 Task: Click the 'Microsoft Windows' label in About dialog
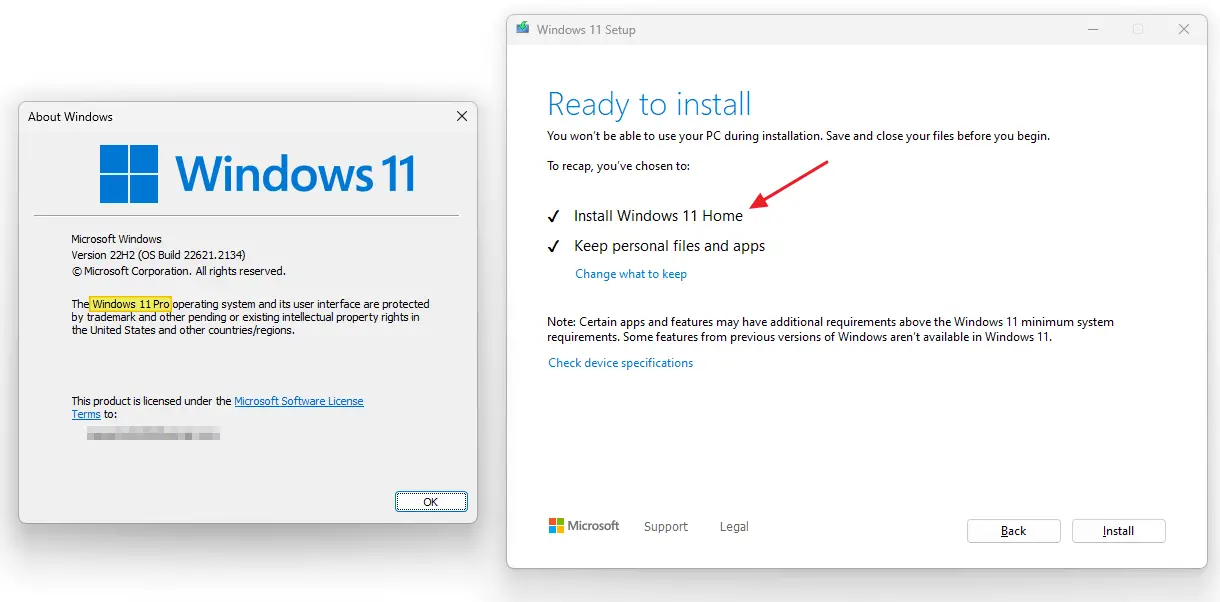click(x=116, y=239)
